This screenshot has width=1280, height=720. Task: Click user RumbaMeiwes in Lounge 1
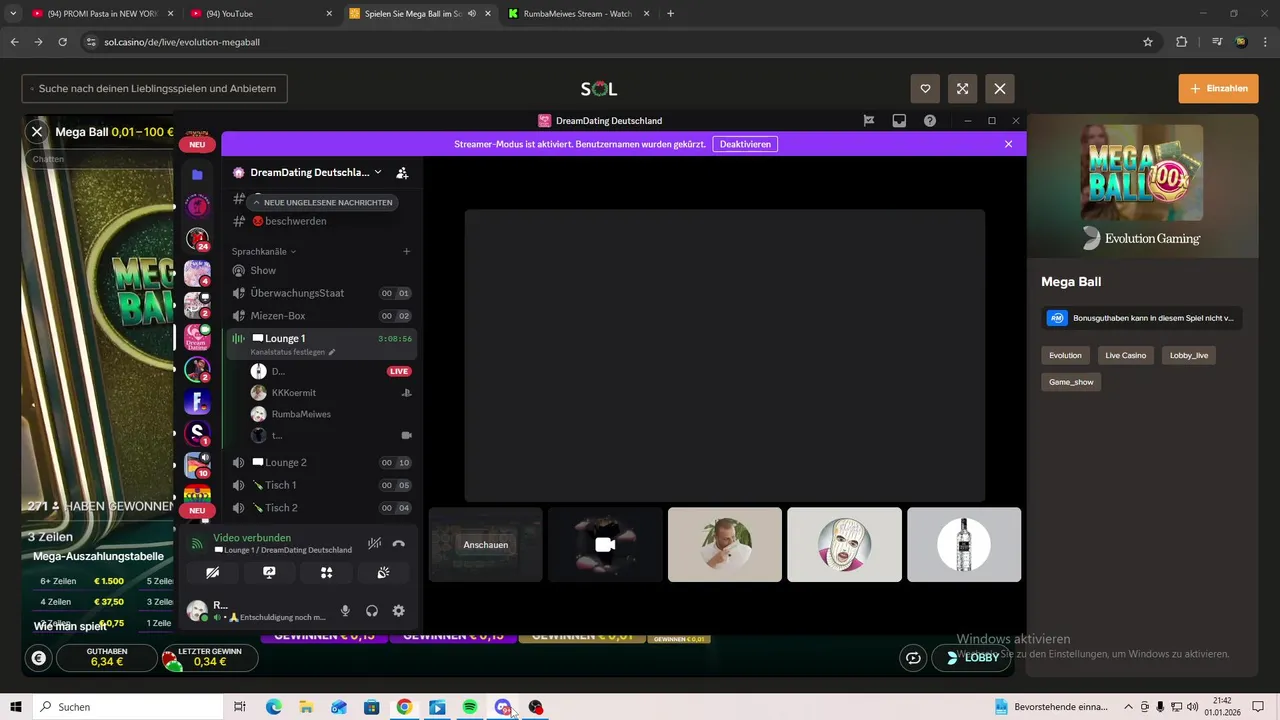[x=301, y=414]
